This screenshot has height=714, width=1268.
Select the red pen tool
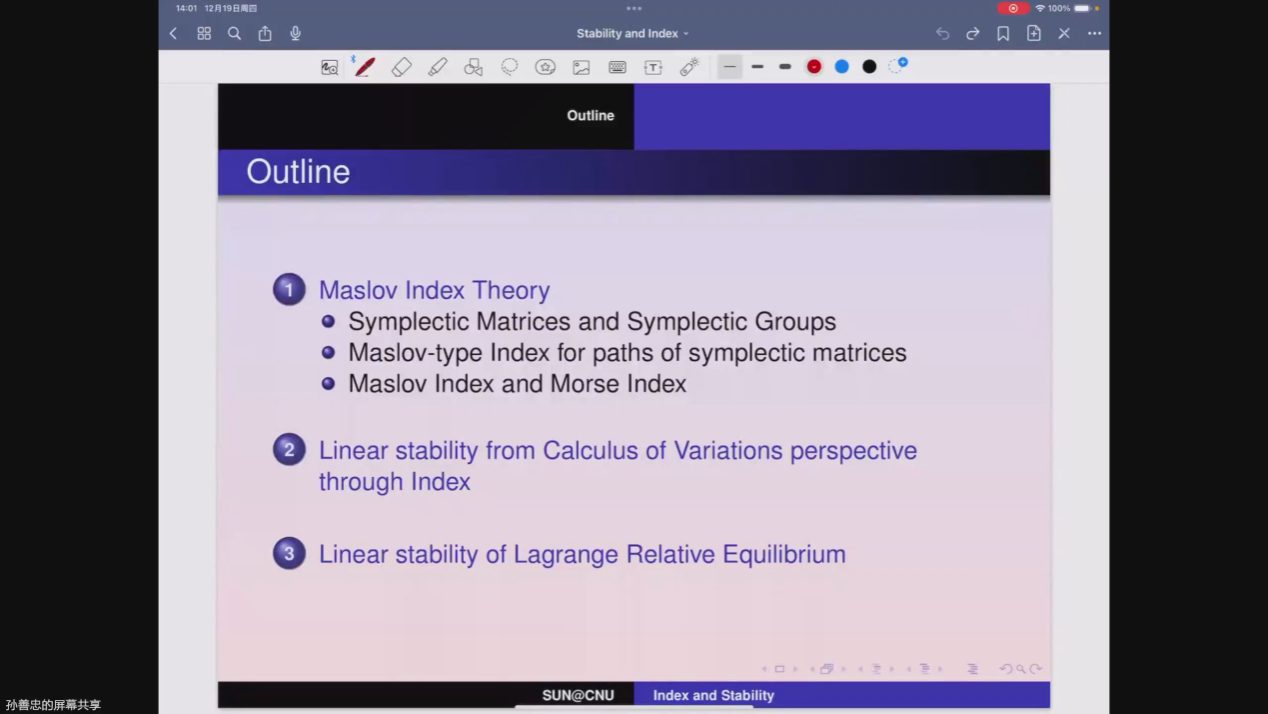coord(365,67)
